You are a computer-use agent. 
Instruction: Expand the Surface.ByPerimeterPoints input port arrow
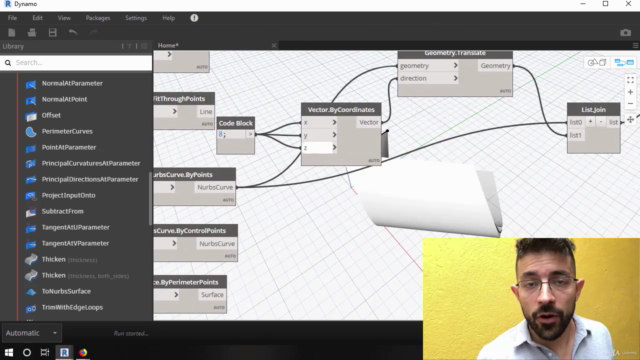pos(176,295)
